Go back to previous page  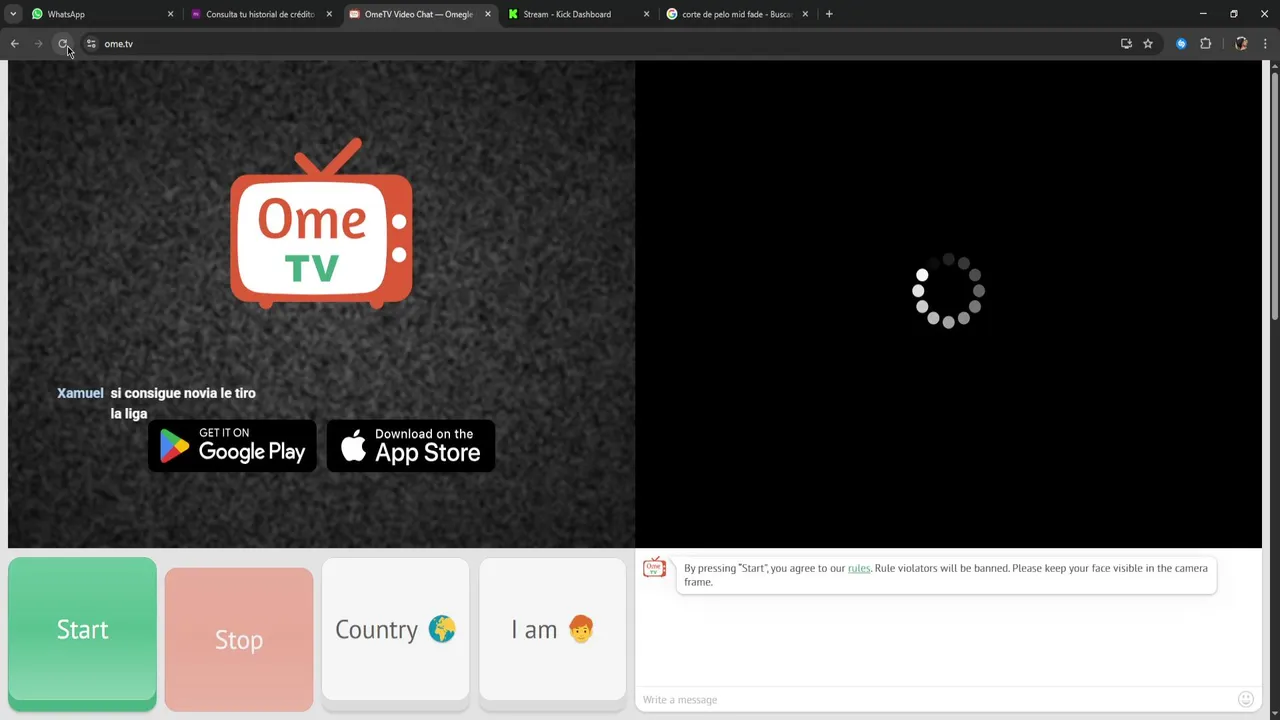[x=15, y=44]
